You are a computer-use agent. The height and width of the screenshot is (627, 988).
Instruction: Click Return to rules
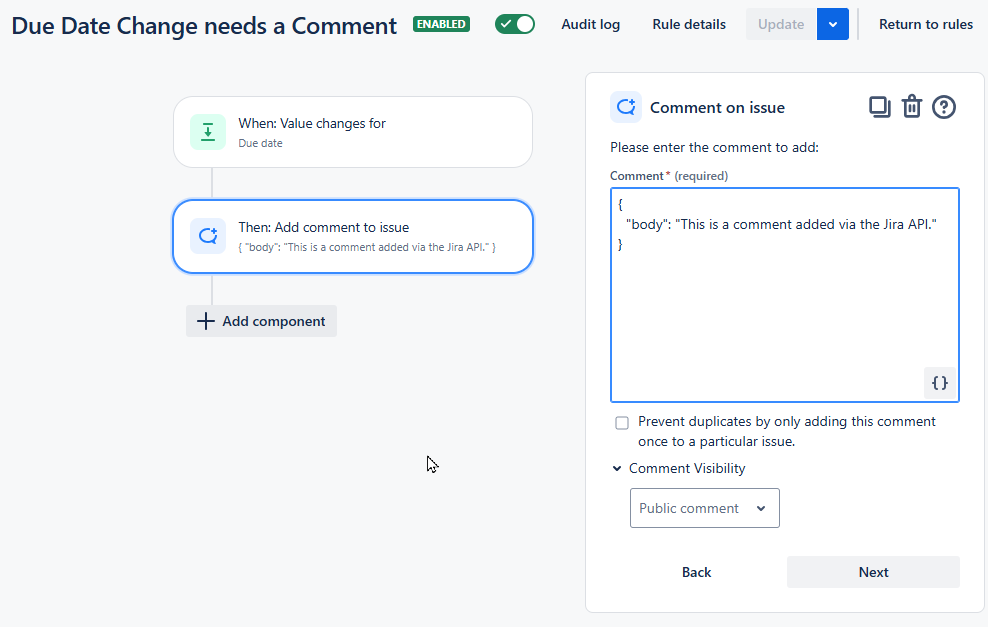pyautogui.click(x=926, y=25)
